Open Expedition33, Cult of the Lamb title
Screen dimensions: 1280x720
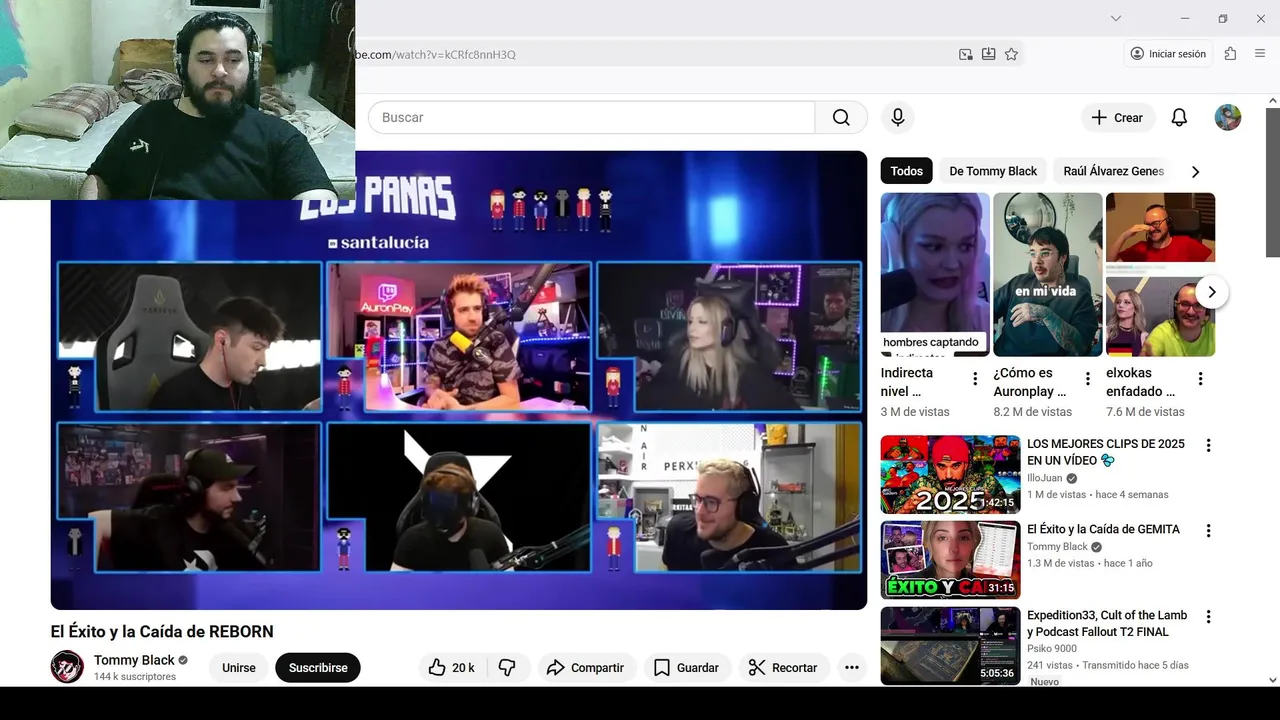coord(1107,623)
